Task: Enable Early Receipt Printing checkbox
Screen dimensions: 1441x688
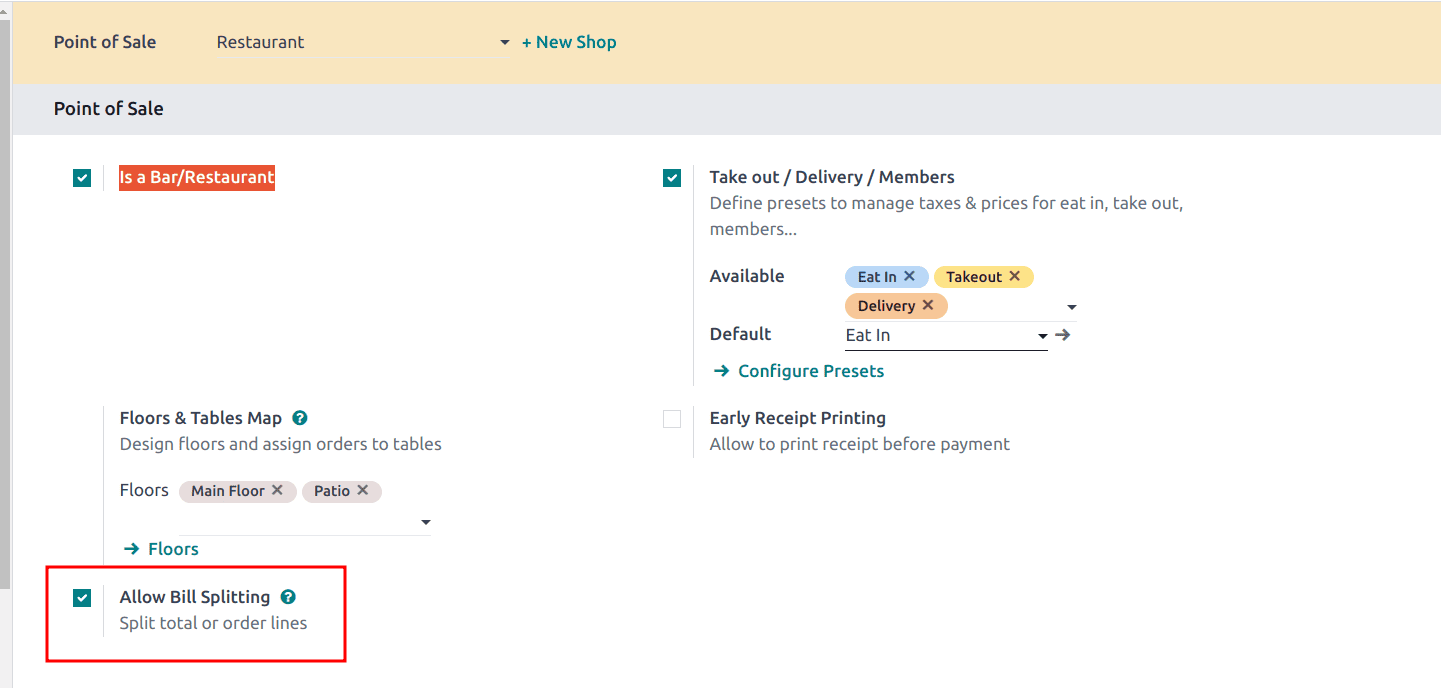Action: tap(672, 419)
